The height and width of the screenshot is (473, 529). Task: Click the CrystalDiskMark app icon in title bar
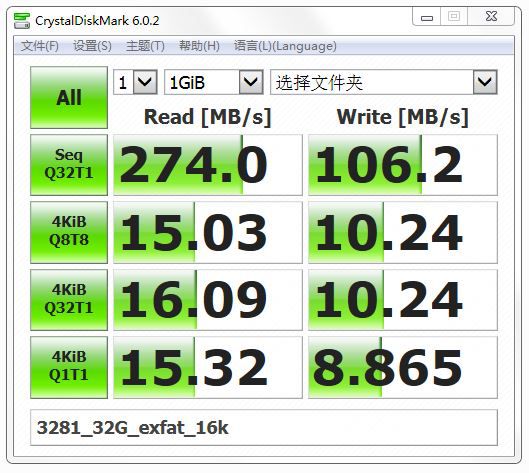pos(22,20)
